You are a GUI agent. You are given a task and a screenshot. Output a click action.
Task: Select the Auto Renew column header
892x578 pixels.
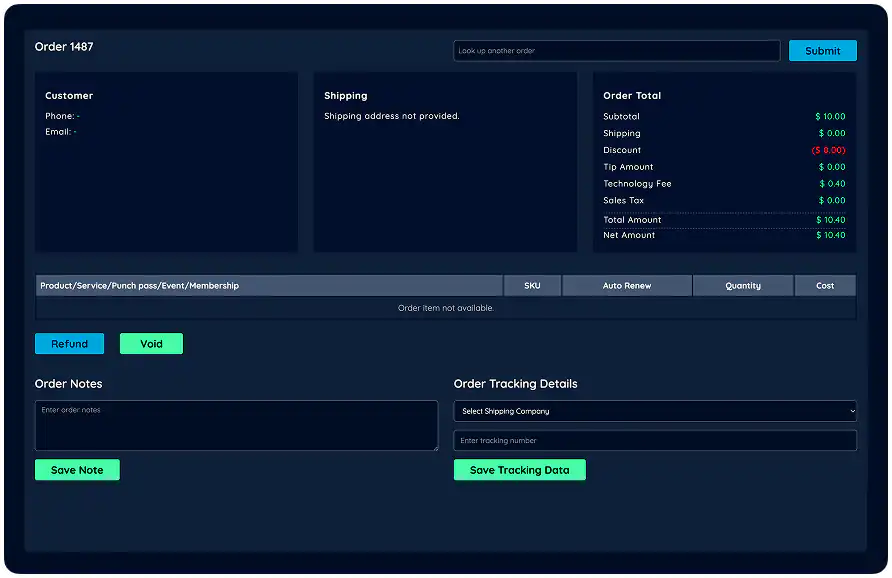click(626, 285)
